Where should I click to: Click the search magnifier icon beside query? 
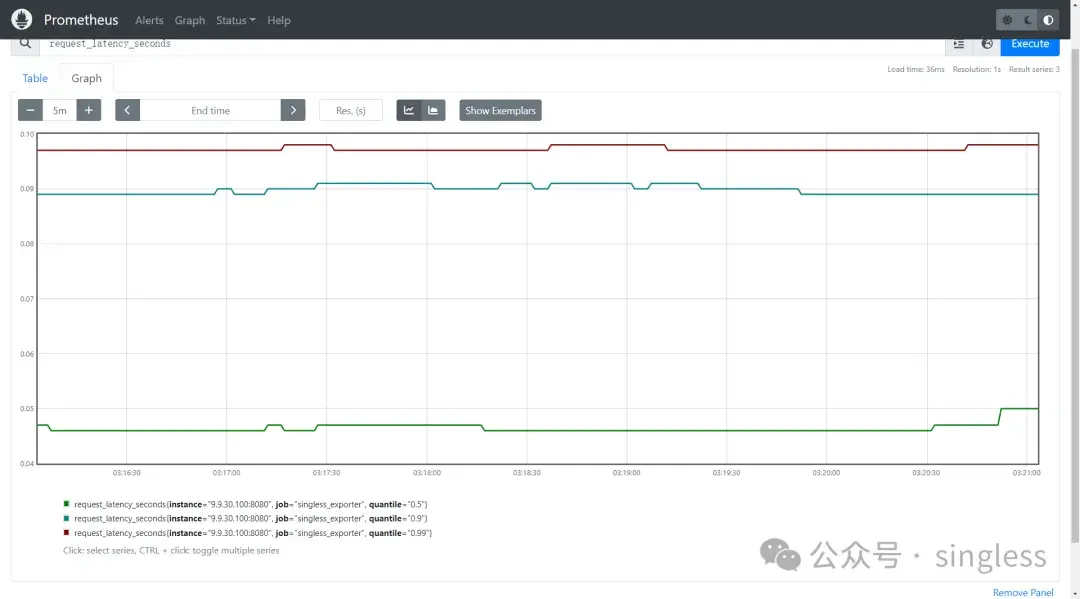pos(25,43)
